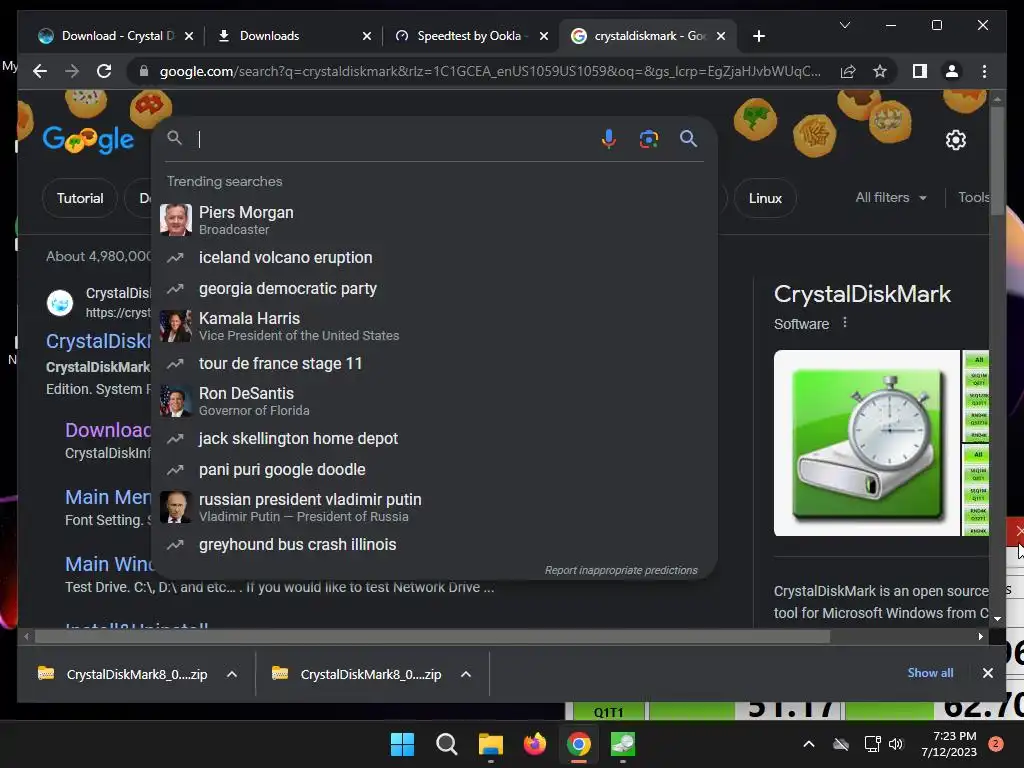This screenshot has width=1024, height=768.
Task: Expand options for second CrystalDiskMark zip download
Action: coord(466,674)
